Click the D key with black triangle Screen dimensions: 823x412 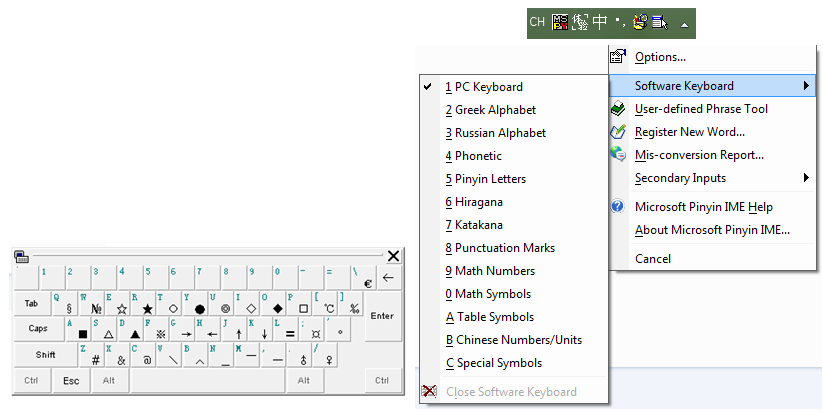click(130, 329)
